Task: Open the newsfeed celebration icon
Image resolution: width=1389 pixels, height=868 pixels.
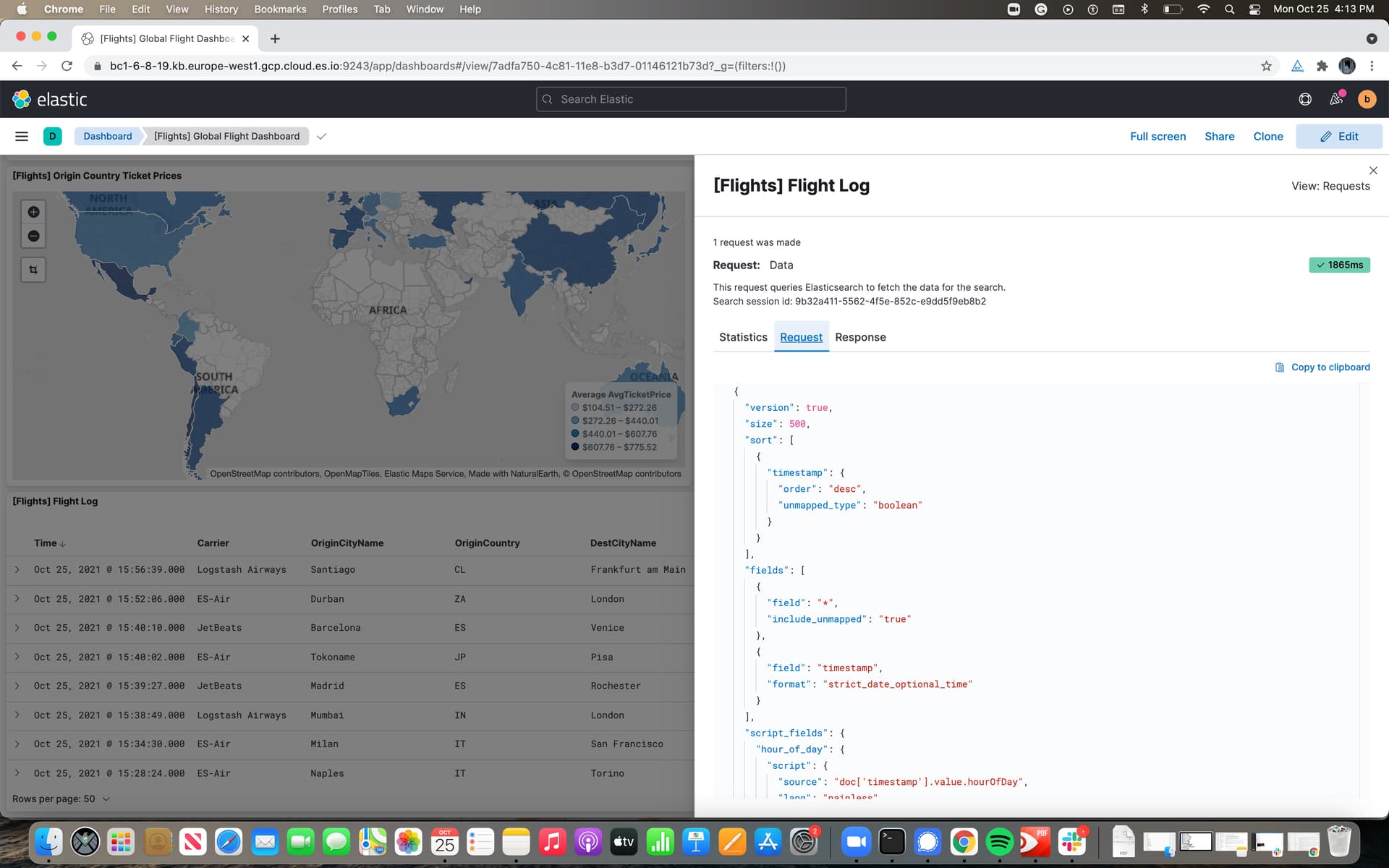Action: pyautogui.click(x=1336, y=99)
